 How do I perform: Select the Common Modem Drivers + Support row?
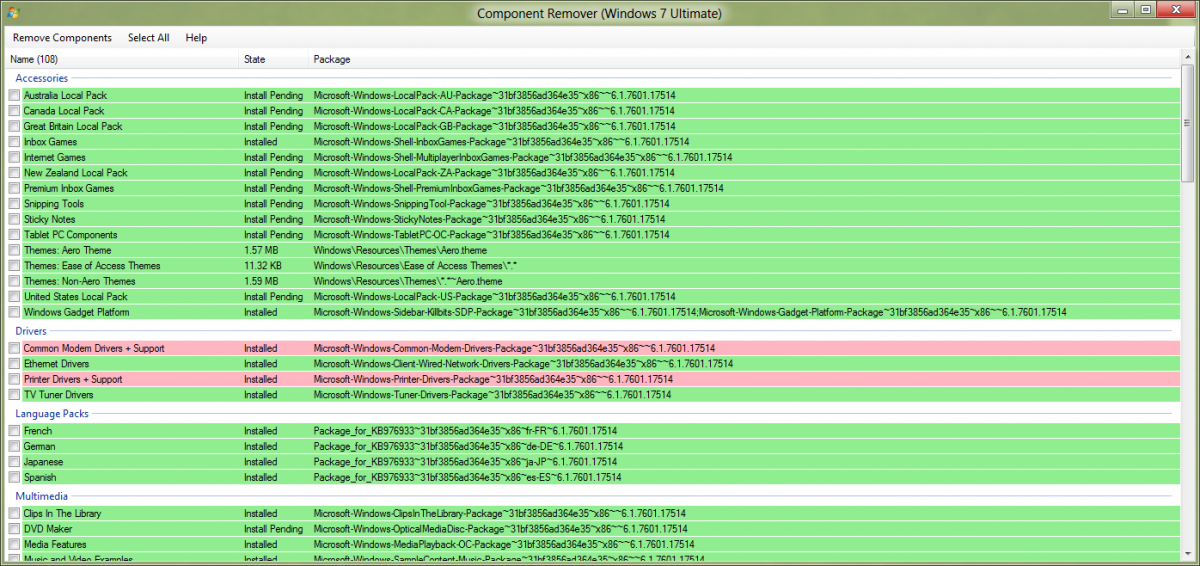pos(94,349)
